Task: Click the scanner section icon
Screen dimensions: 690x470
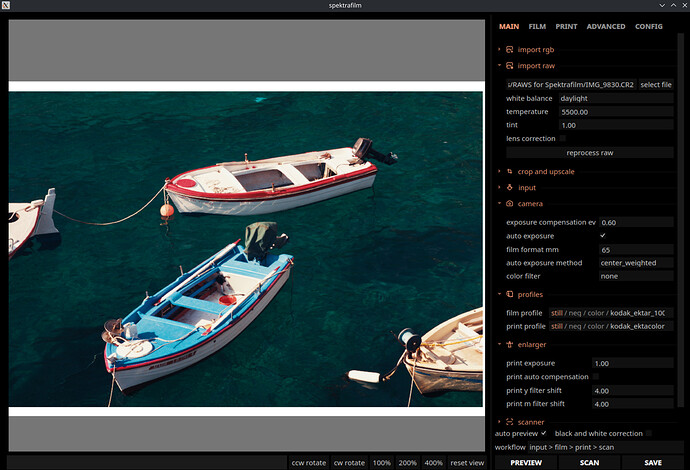Action: tap(510, 422)
